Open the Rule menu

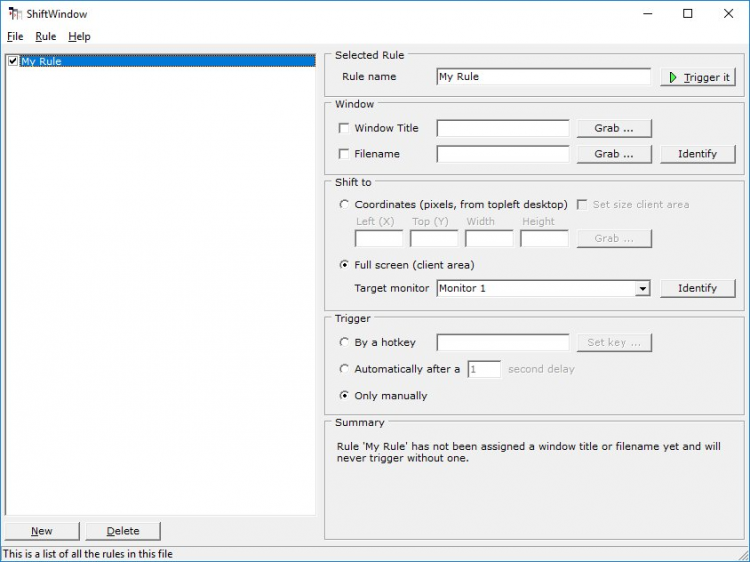45,36
